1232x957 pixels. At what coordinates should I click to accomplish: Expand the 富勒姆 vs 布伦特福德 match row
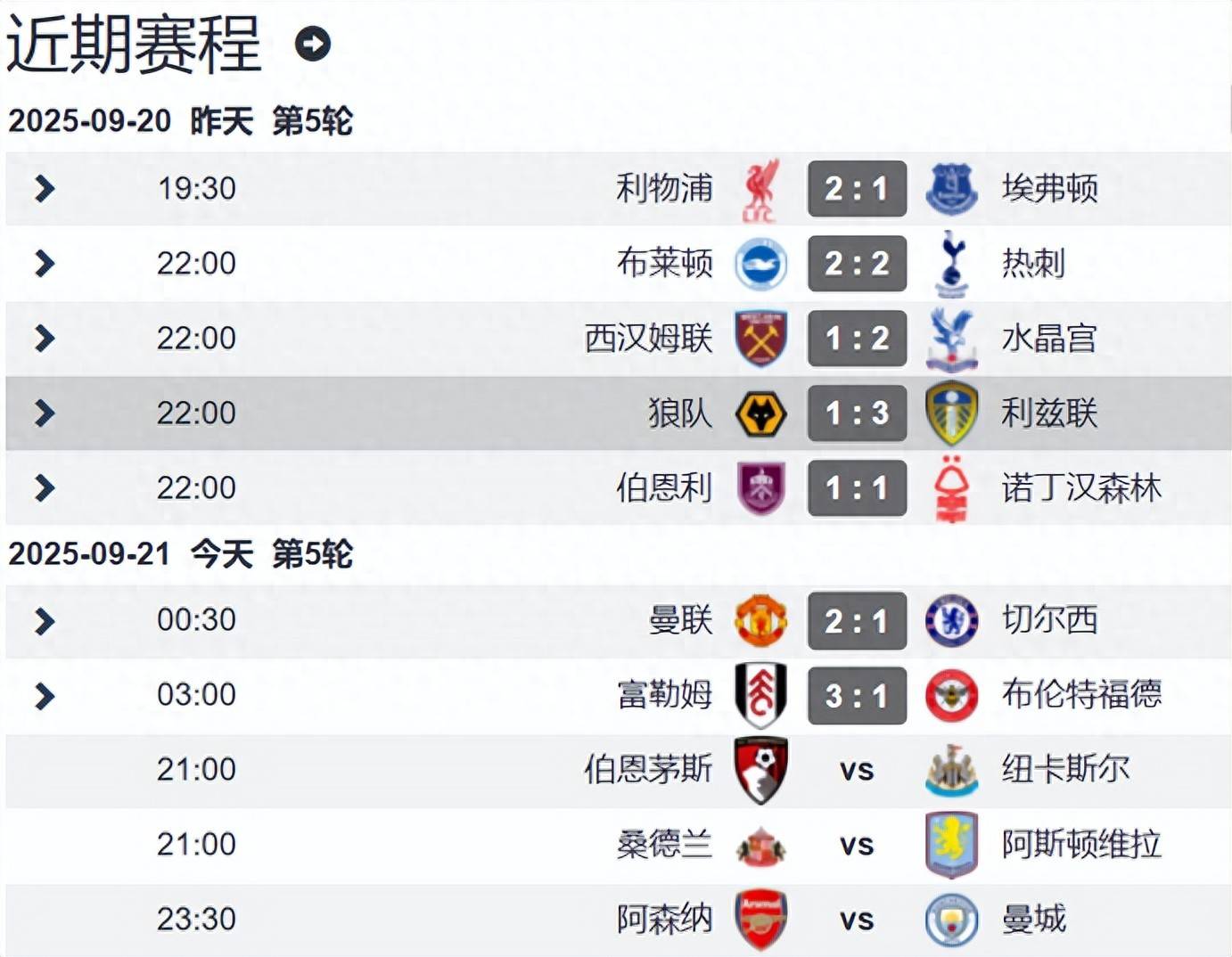point(45,696)
